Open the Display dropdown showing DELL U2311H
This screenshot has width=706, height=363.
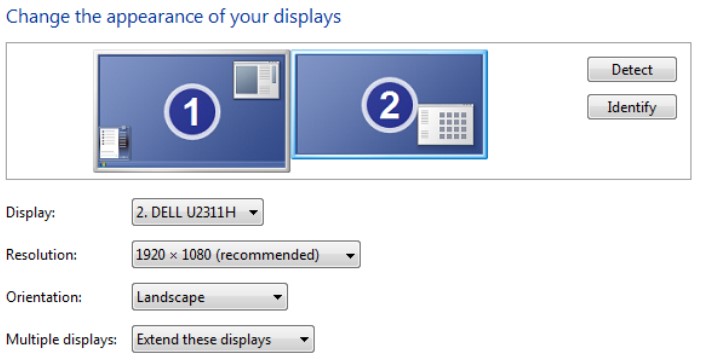click(198, 212)
